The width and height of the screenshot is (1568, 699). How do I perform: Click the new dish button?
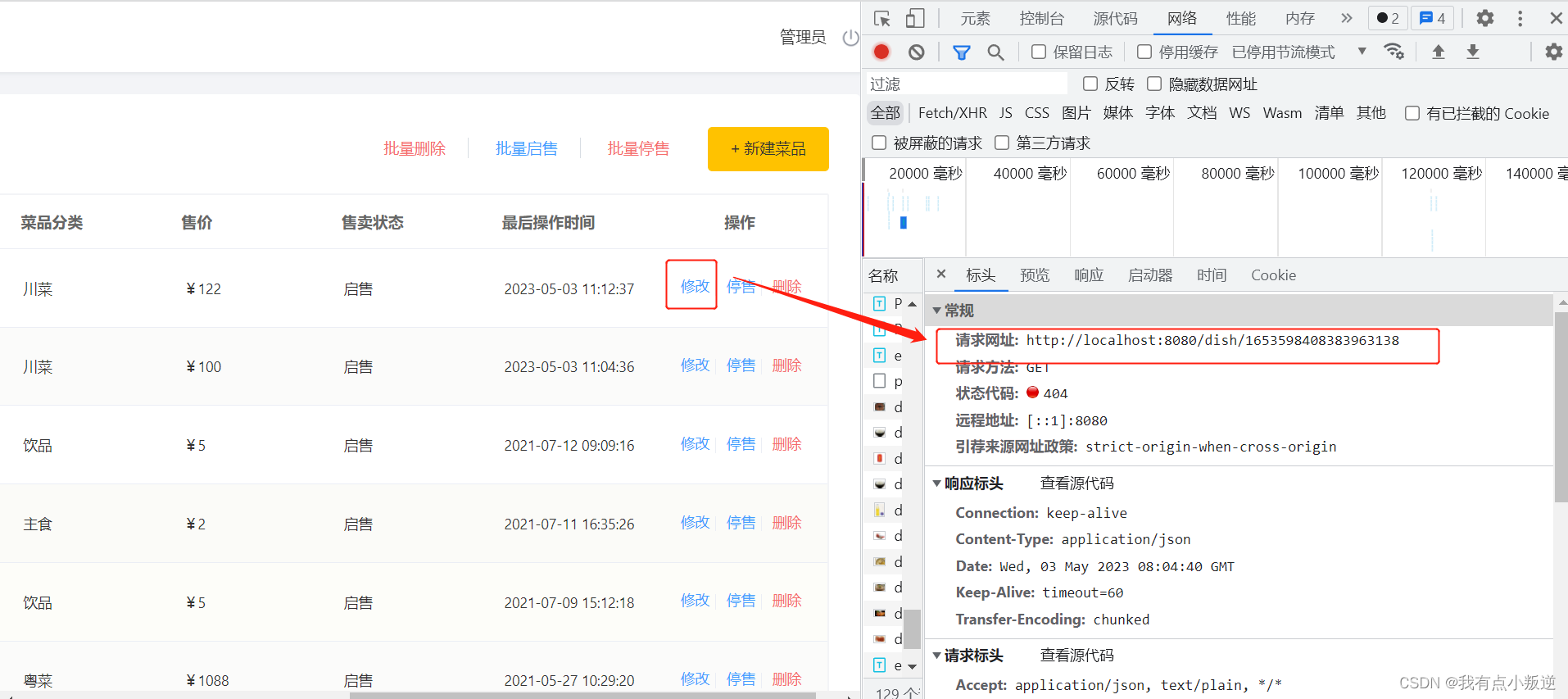pos(768,149)
